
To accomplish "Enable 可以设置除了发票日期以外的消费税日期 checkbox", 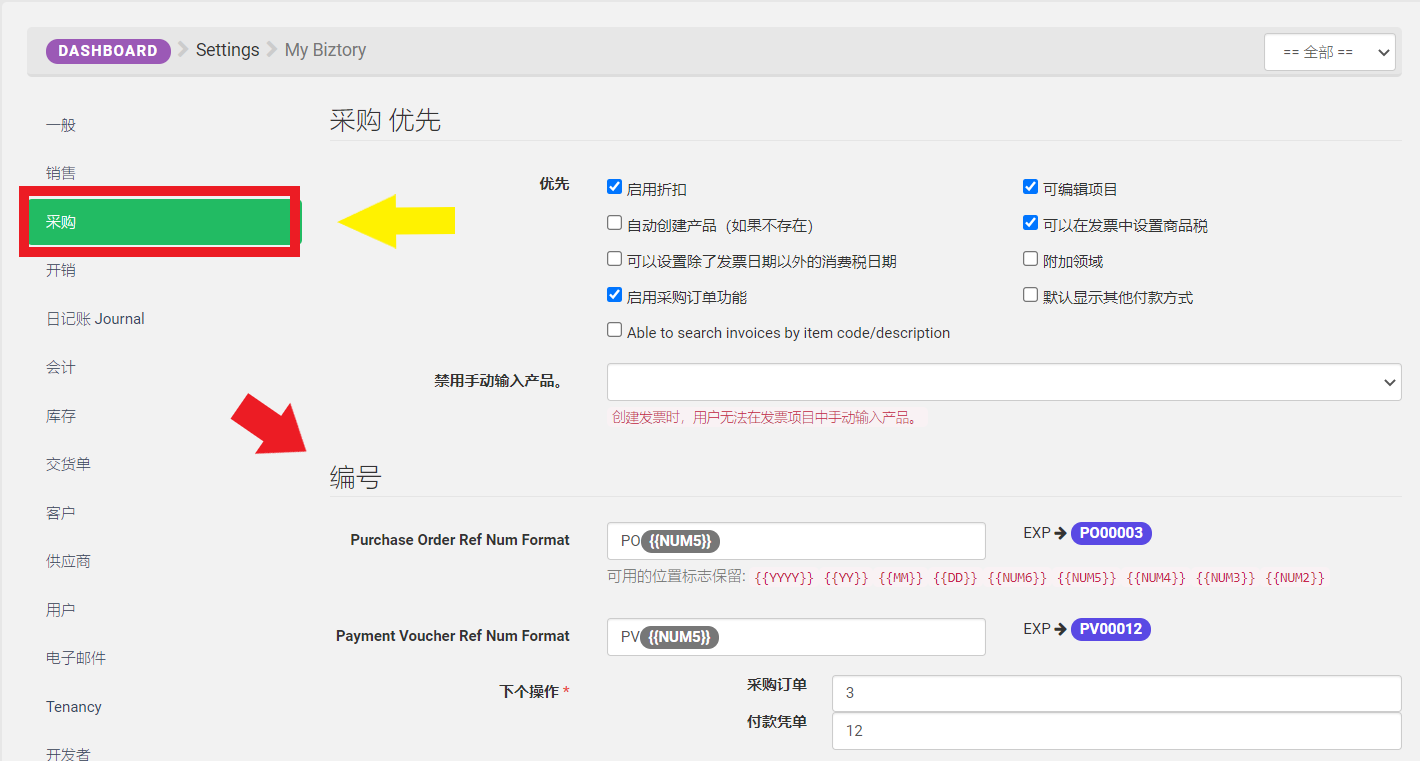I will coord(615,259).
